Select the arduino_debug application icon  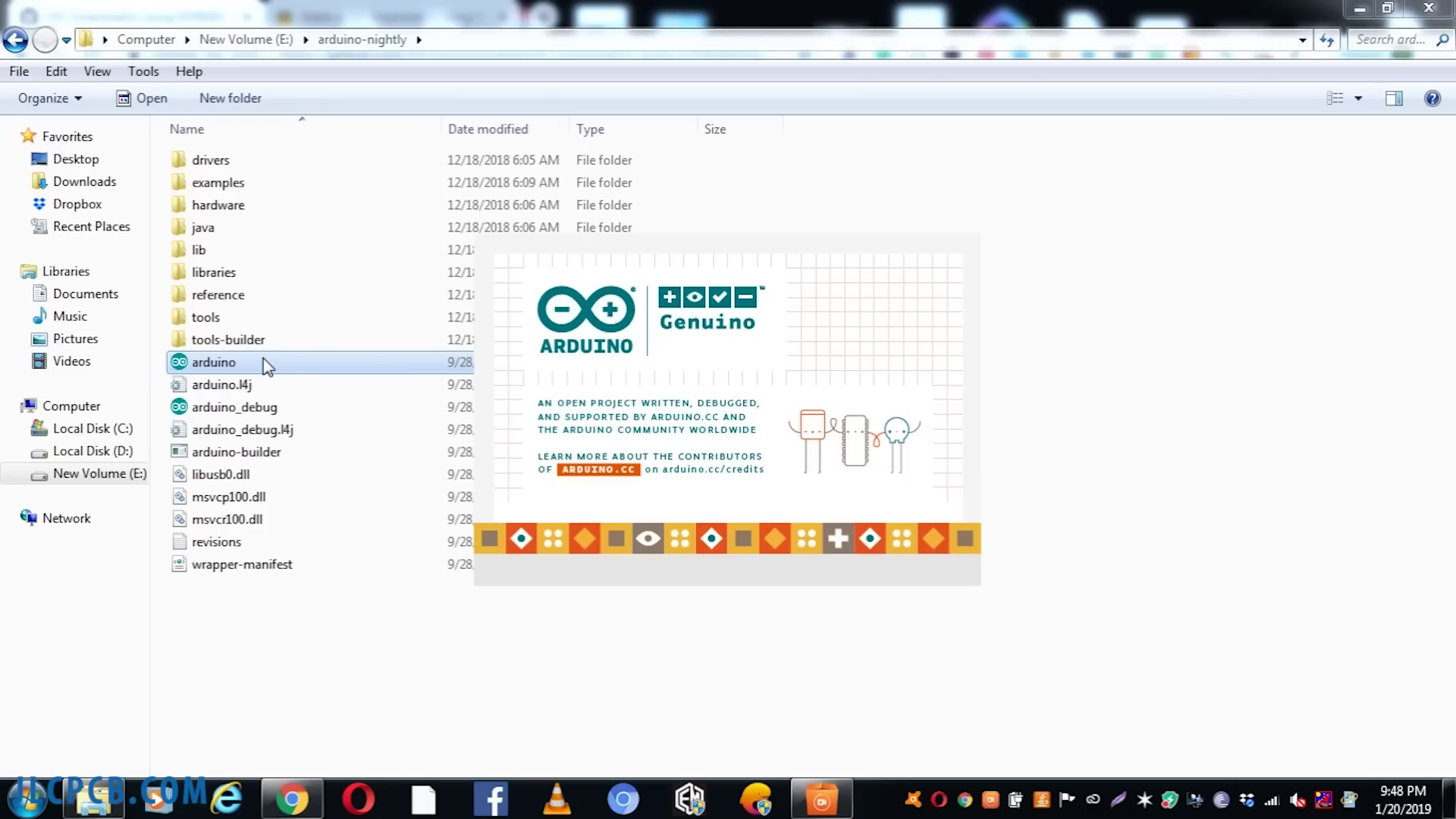point(179,407)
